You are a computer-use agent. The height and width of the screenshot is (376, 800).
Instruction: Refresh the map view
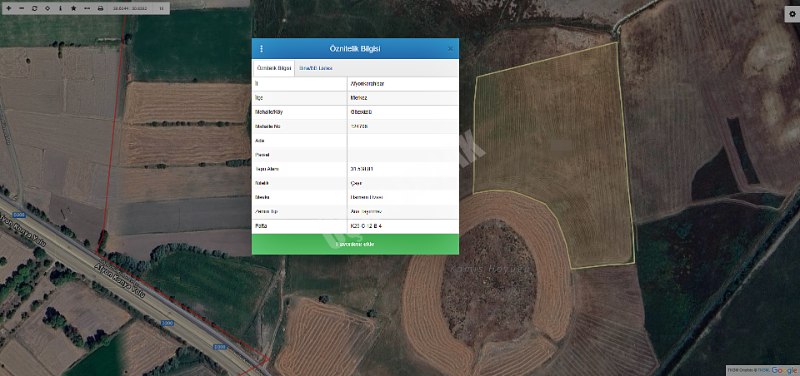tap(35, 9)
